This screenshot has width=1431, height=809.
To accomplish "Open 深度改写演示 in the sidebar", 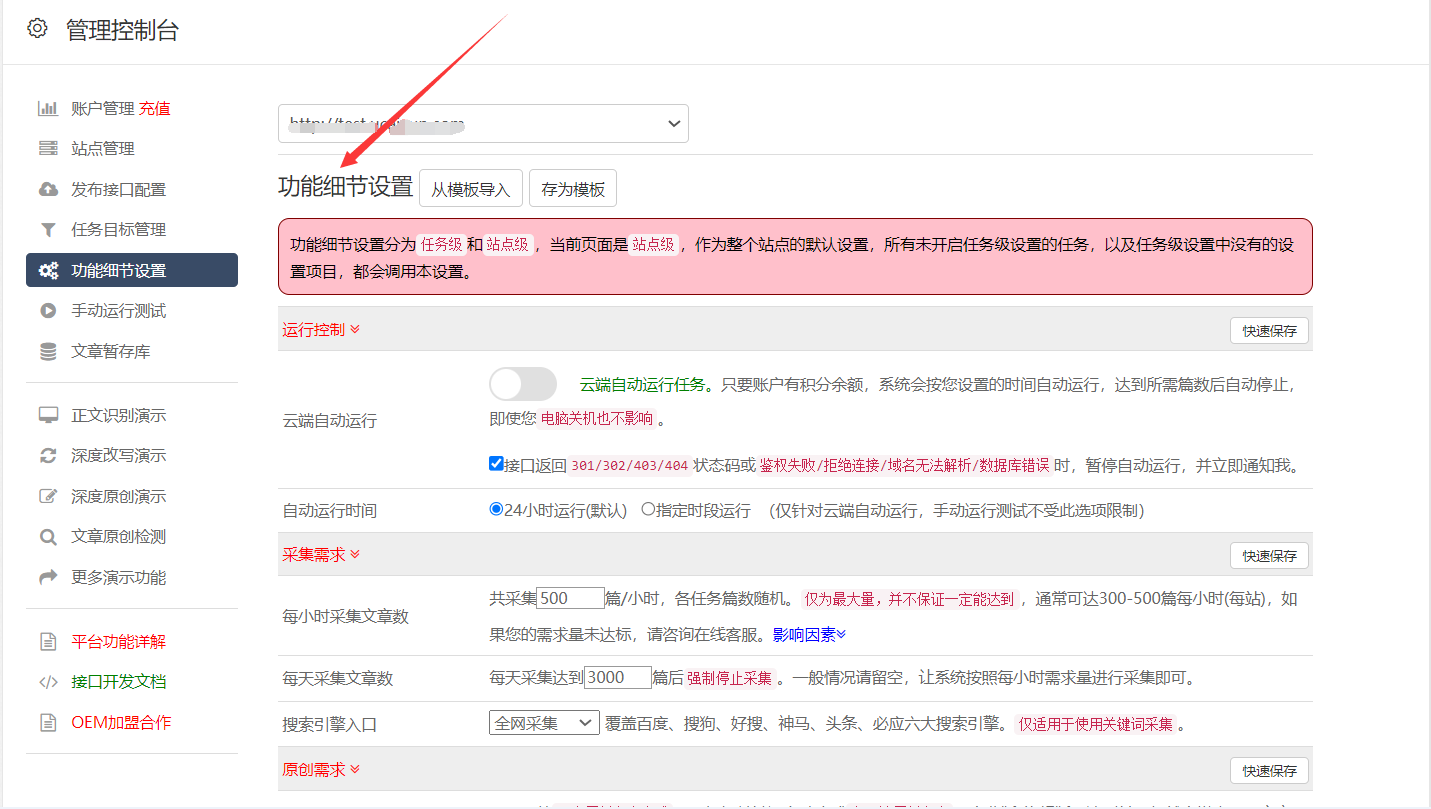I will point(118,456).
